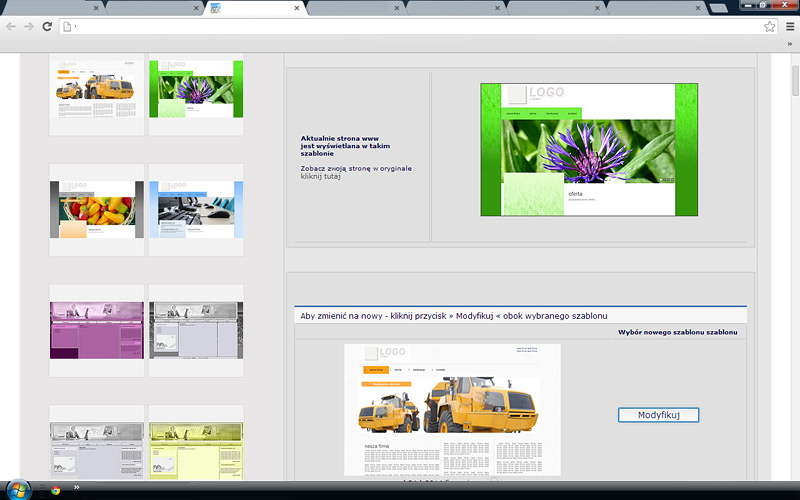
Task: Choose the fruit and vegetables template thumbnail
Action: pos(96,208)
